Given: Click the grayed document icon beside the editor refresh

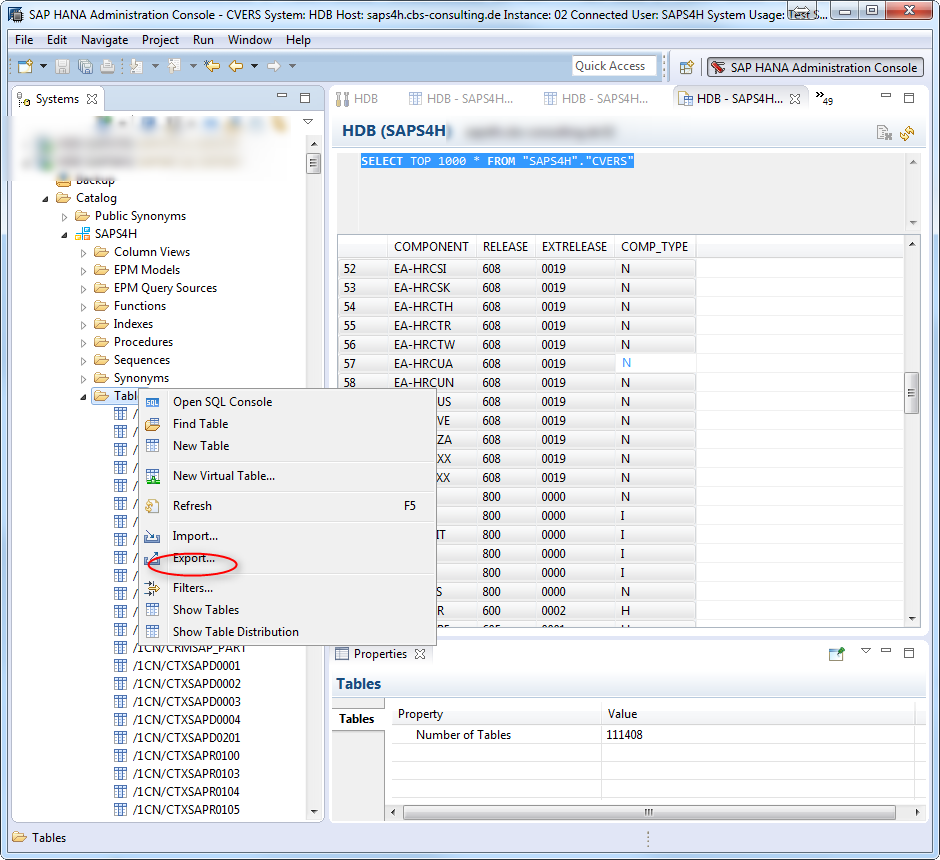Looking at the screenshot, I should tap(884, 132).
